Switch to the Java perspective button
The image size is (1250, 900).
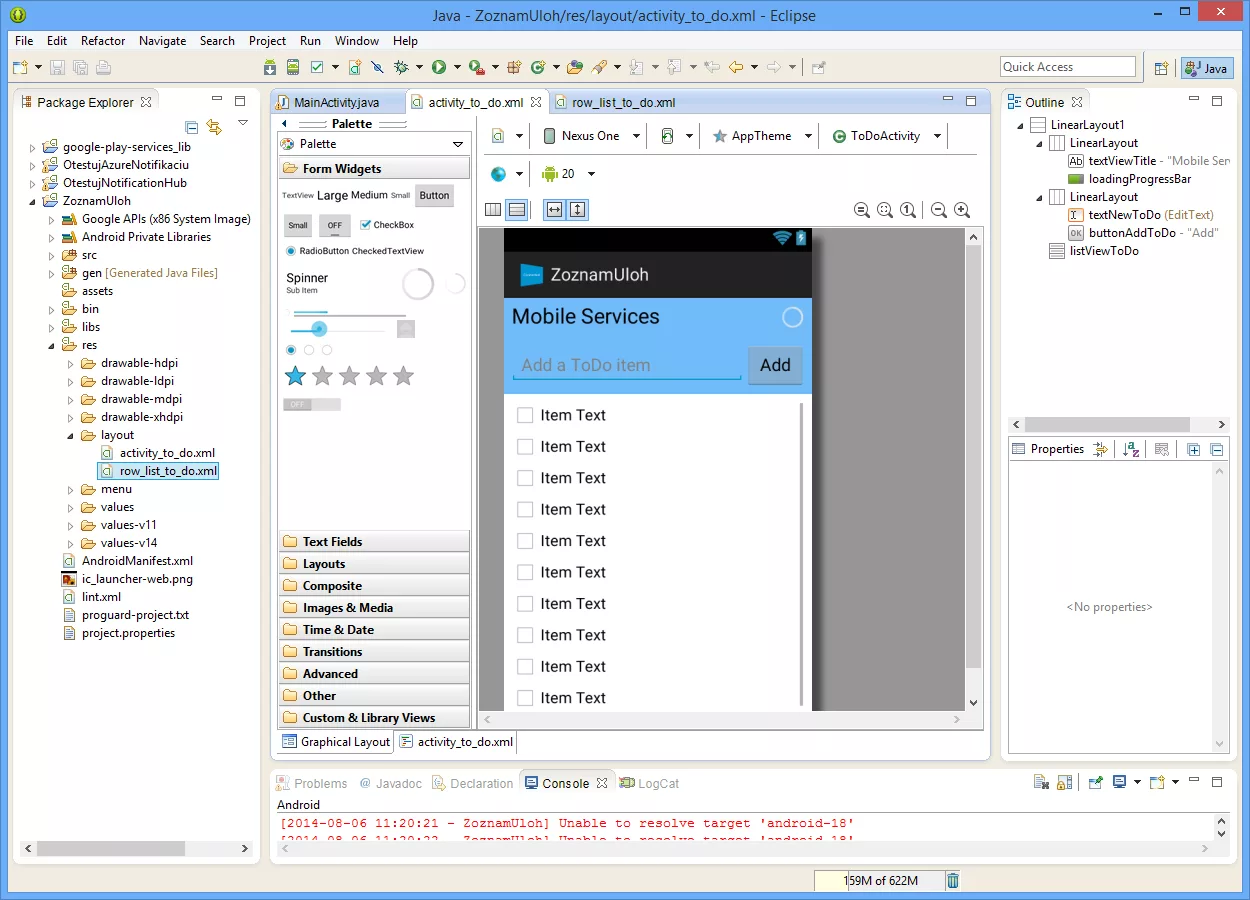(x=1206, y=68)
